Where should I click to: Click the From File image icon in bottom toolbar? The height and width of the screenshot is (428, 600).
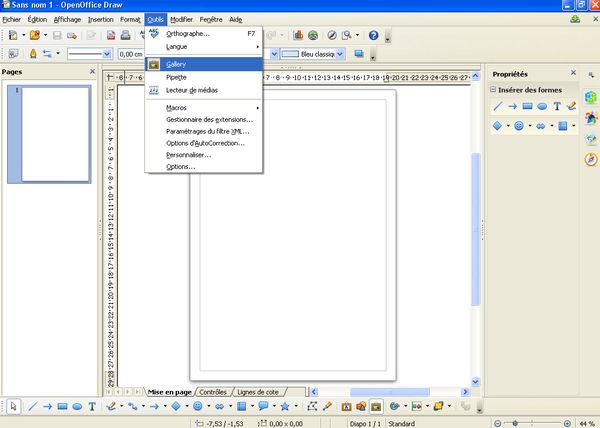pos(361,406)
